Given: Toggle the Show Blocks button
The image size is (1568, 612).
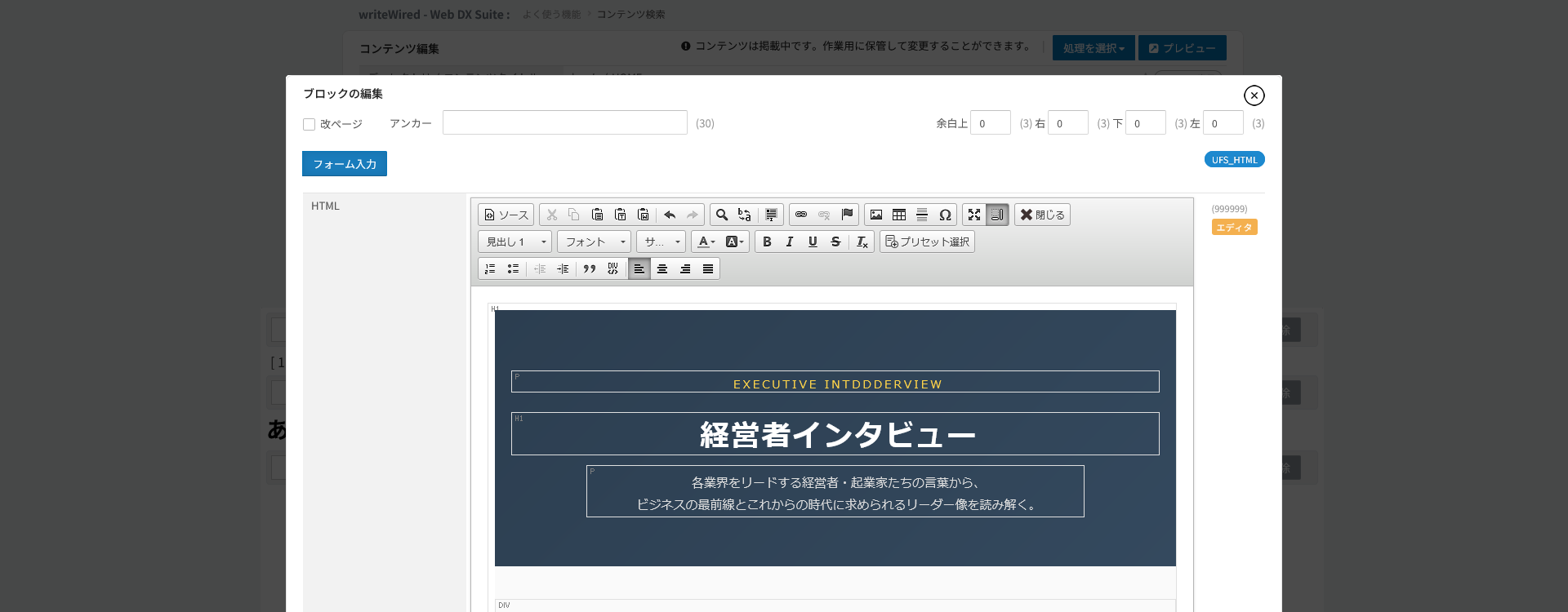Looking at the screenshot, I should (997, 215).
